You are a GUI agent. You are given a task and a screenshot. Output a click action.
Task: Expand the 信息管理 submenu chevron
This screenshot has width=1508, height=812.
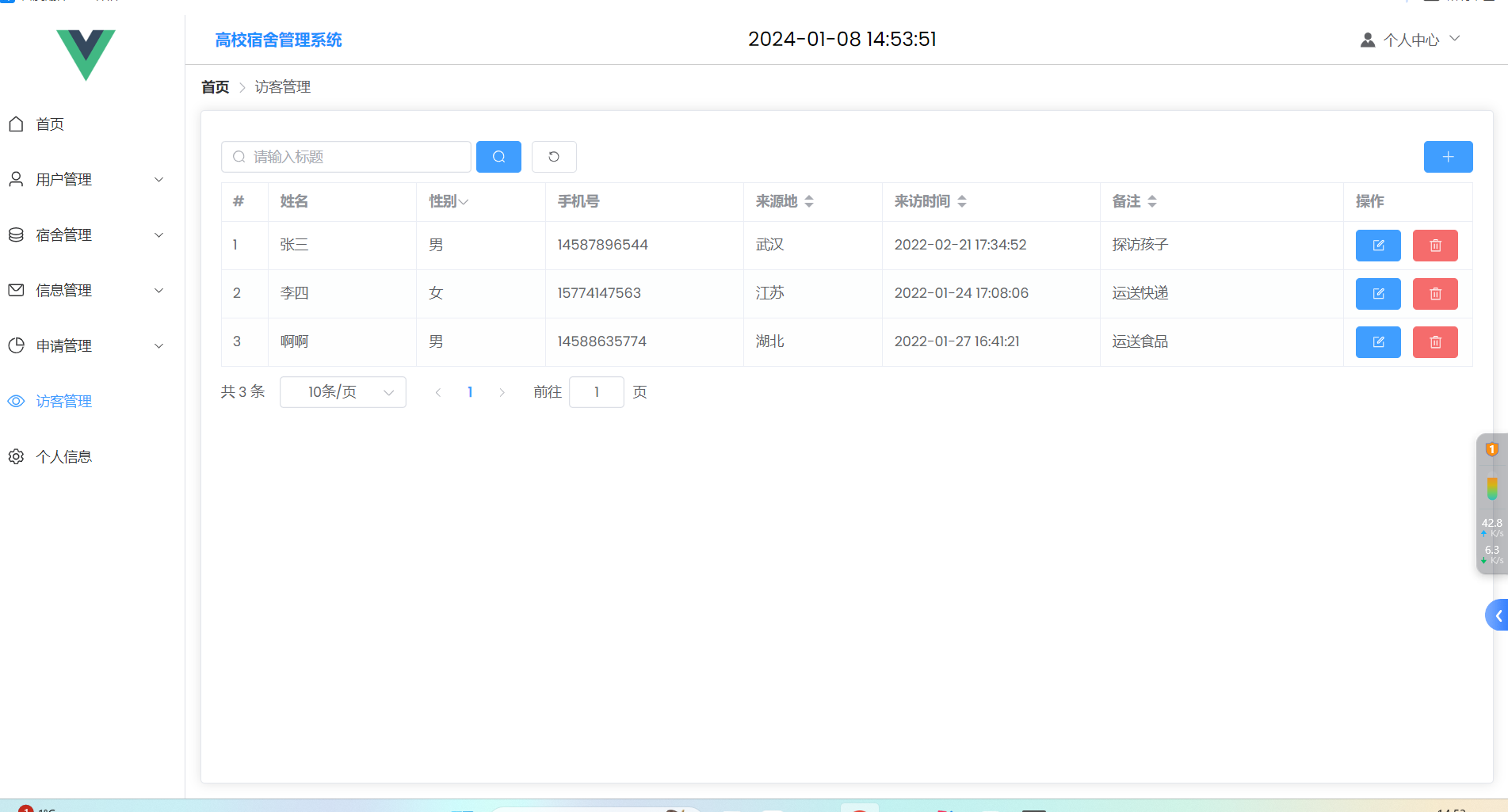158,290
